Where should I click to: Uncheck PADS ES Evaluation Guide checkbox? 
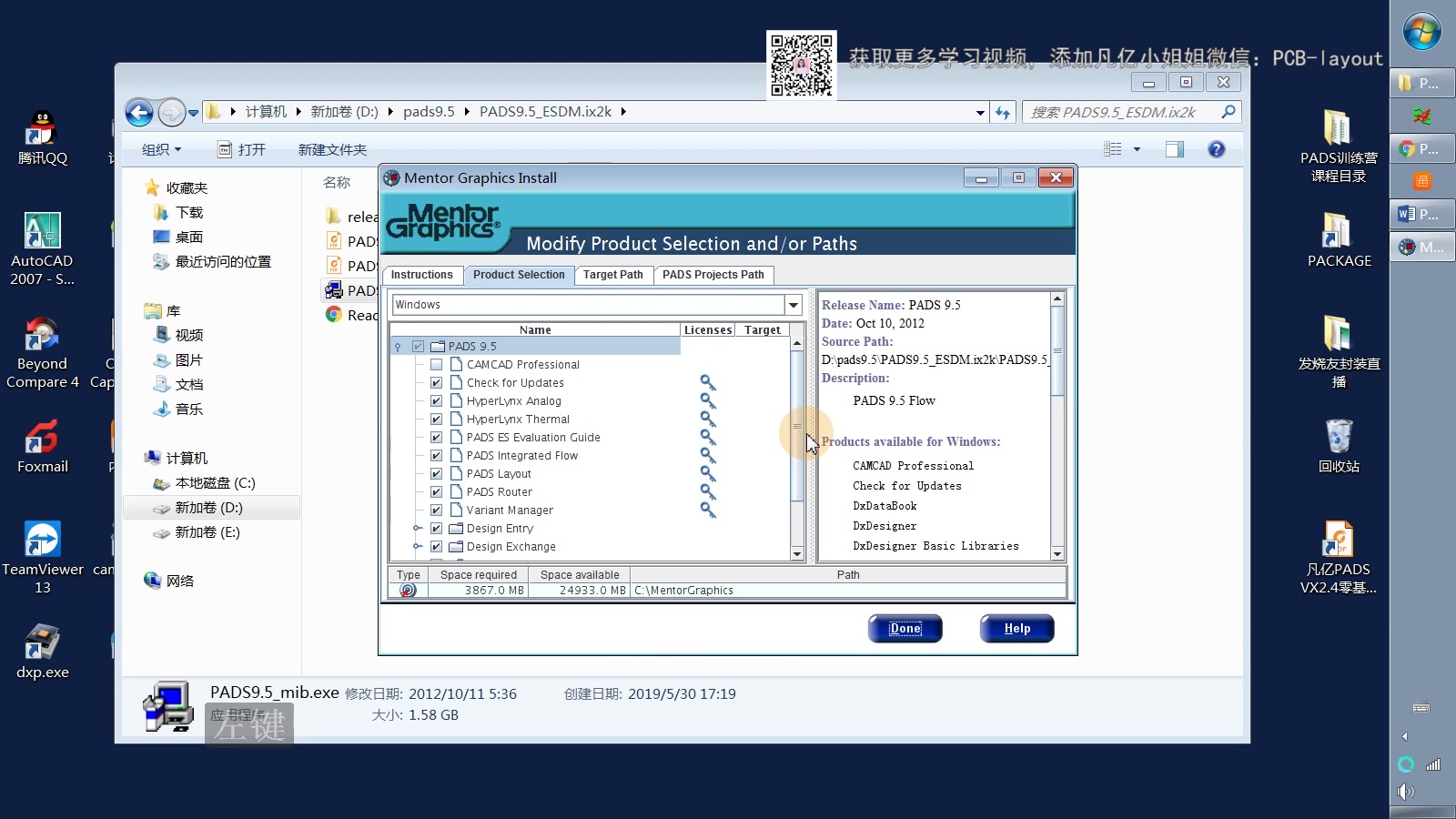[436, 438]
